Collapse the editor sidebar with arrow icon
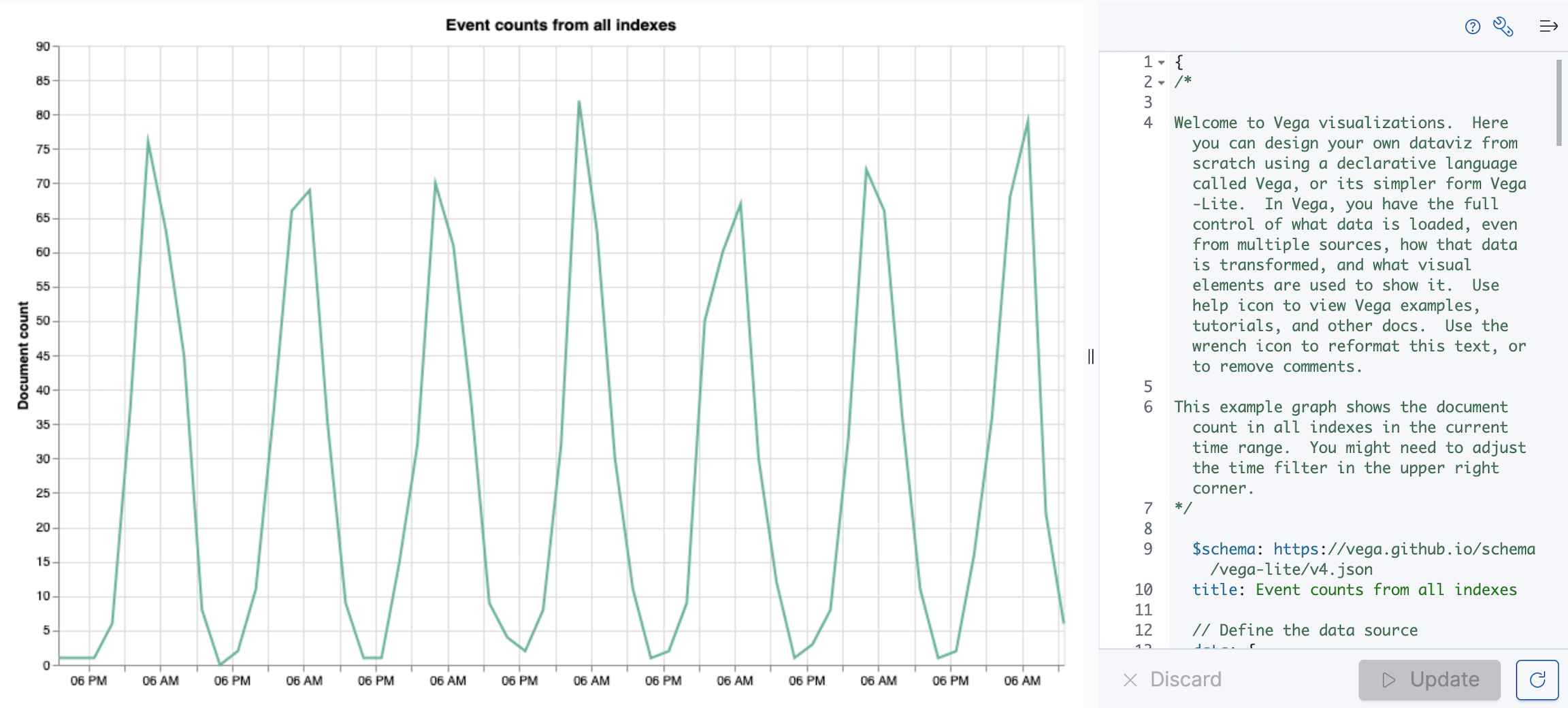1568x708 pixels. [1548, 27]
